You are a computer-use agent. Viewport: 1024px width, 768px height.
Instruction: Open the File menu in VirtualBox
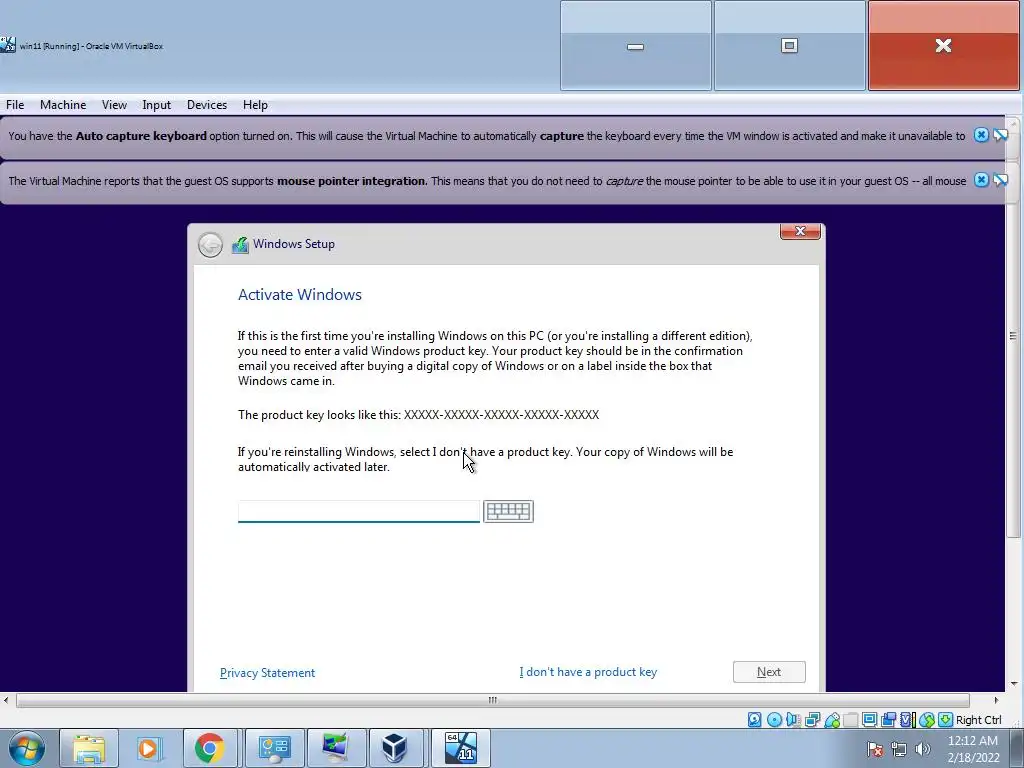tap(15, 104)
